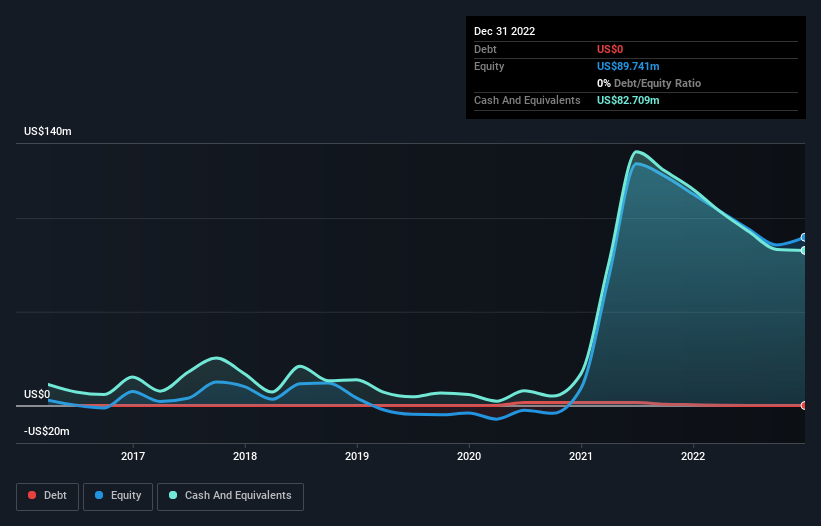Click the 2022 x-axis label

point(693,456)
